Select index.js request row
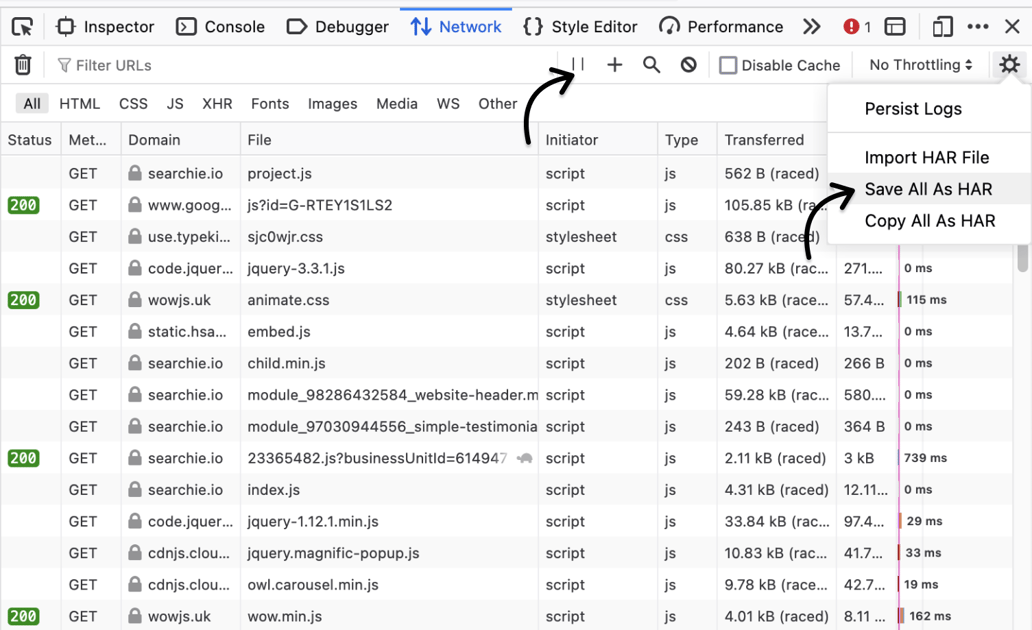 click(x=505, y=489)
